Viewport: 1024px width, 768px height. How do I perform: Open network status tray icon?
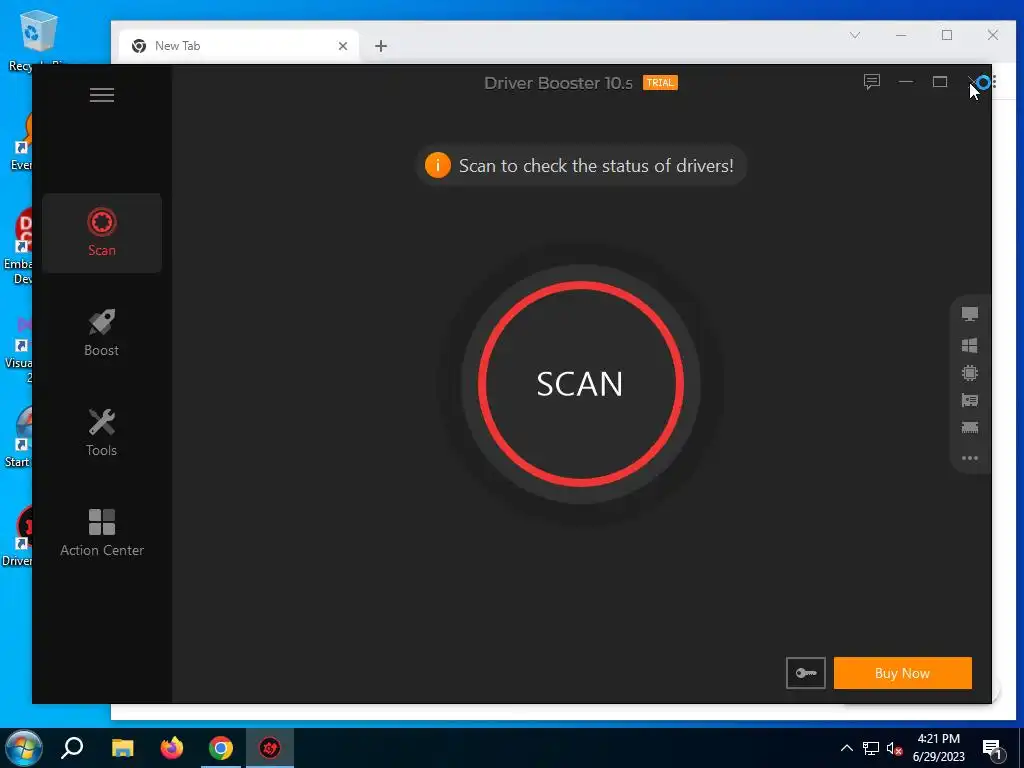click(871, 748)
